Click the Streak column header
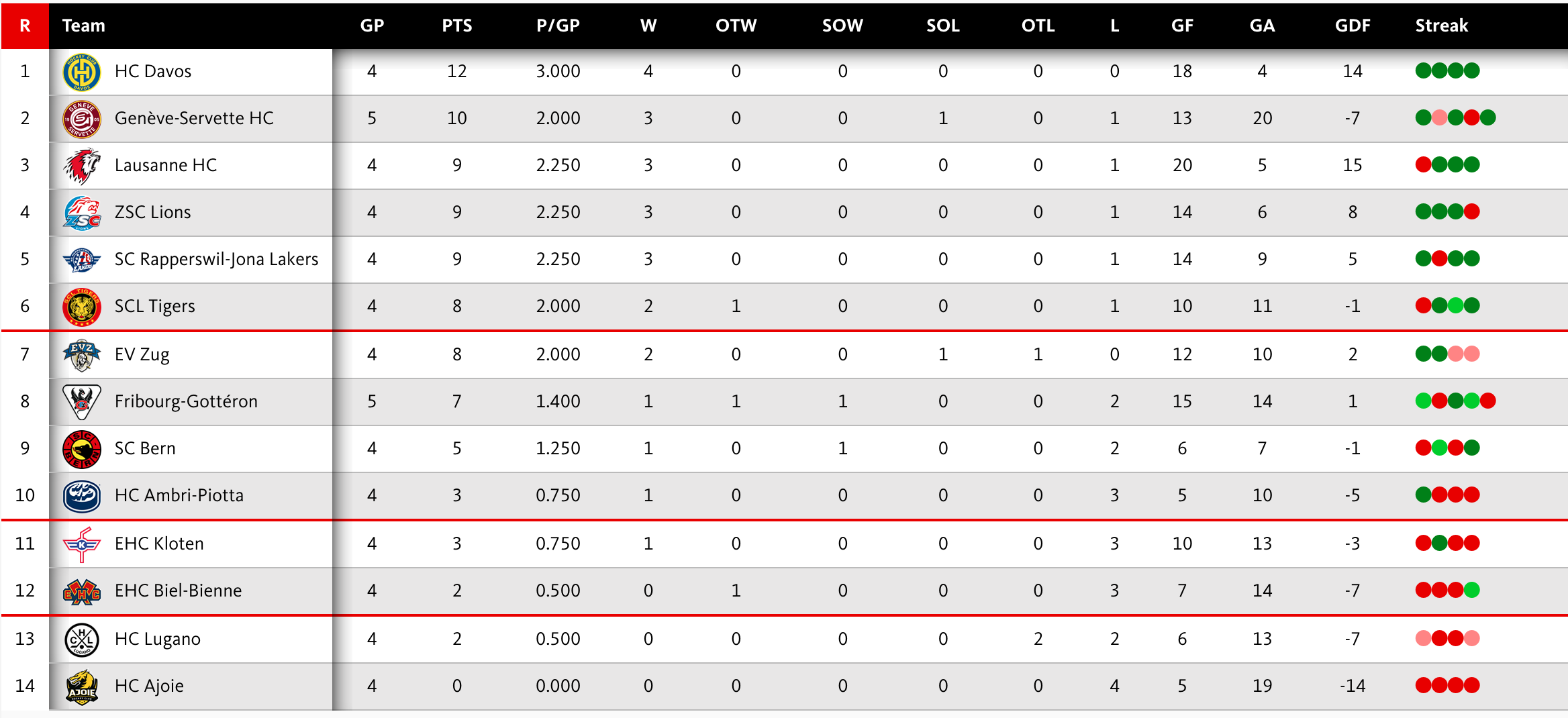This screenshot has width=1568, height=718. click(x=1441, y=25)
